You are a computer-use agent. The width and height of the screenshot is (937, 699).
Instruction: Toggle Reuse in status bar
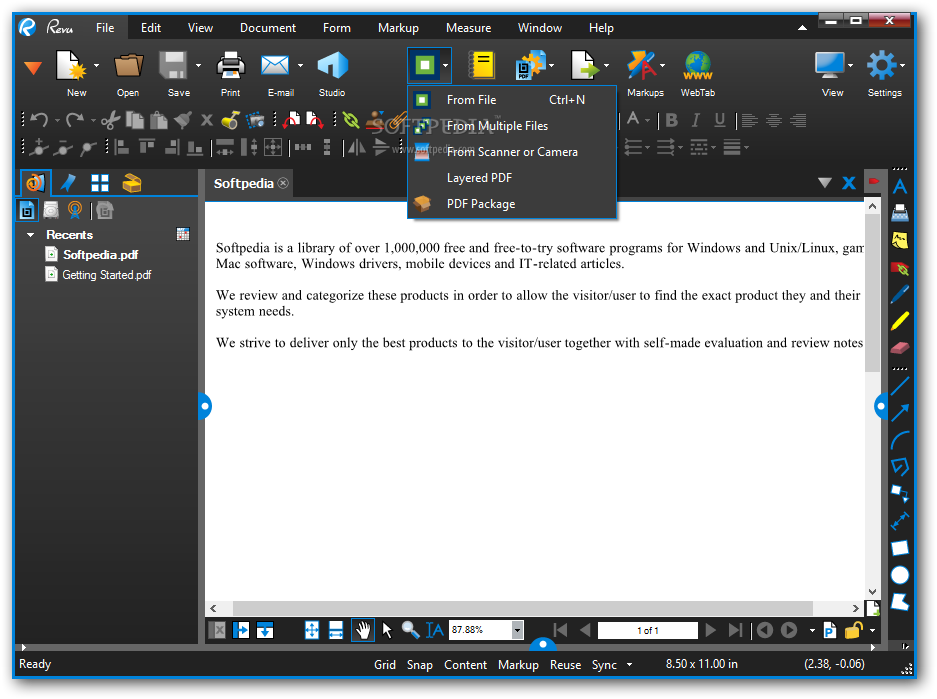(565, 664)
